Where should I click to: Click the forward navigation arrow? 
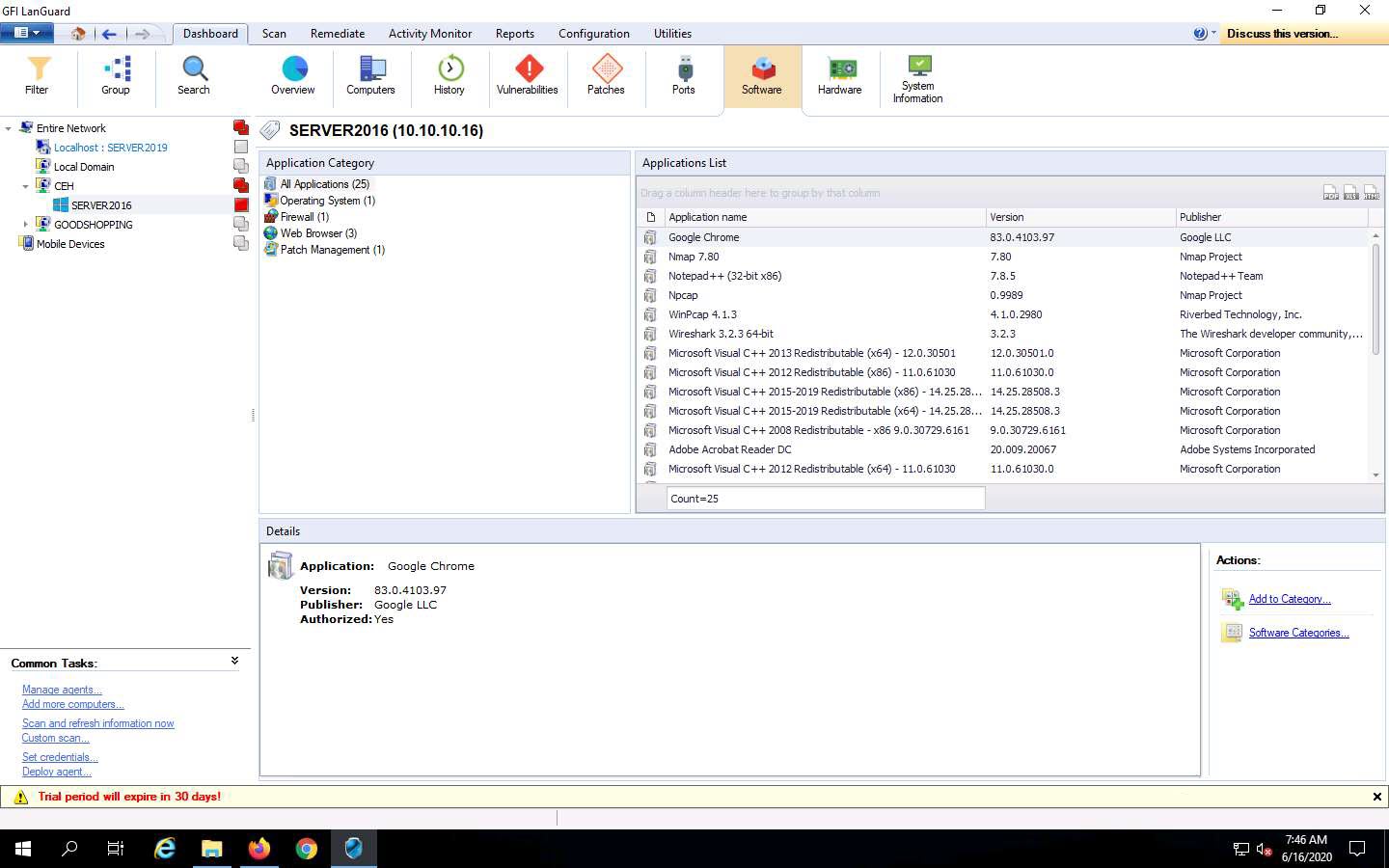[x=142, y=34]
